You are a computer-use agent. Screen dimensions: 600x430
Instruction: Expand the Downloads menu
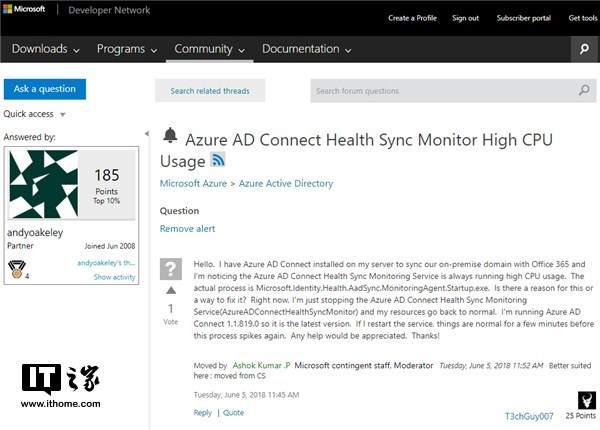coord(46,49)
